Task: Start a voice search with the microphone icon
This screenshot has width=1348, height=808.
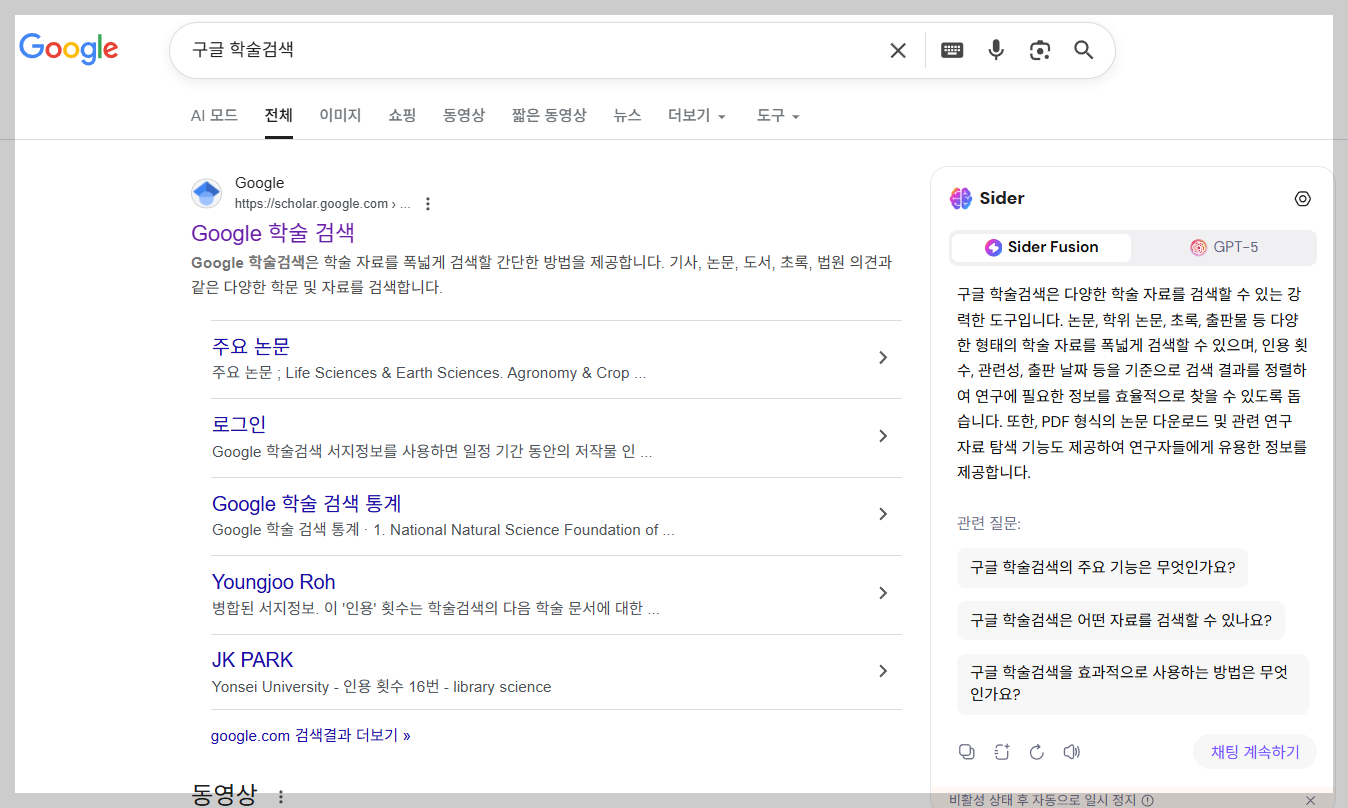Action: point(995,49)
